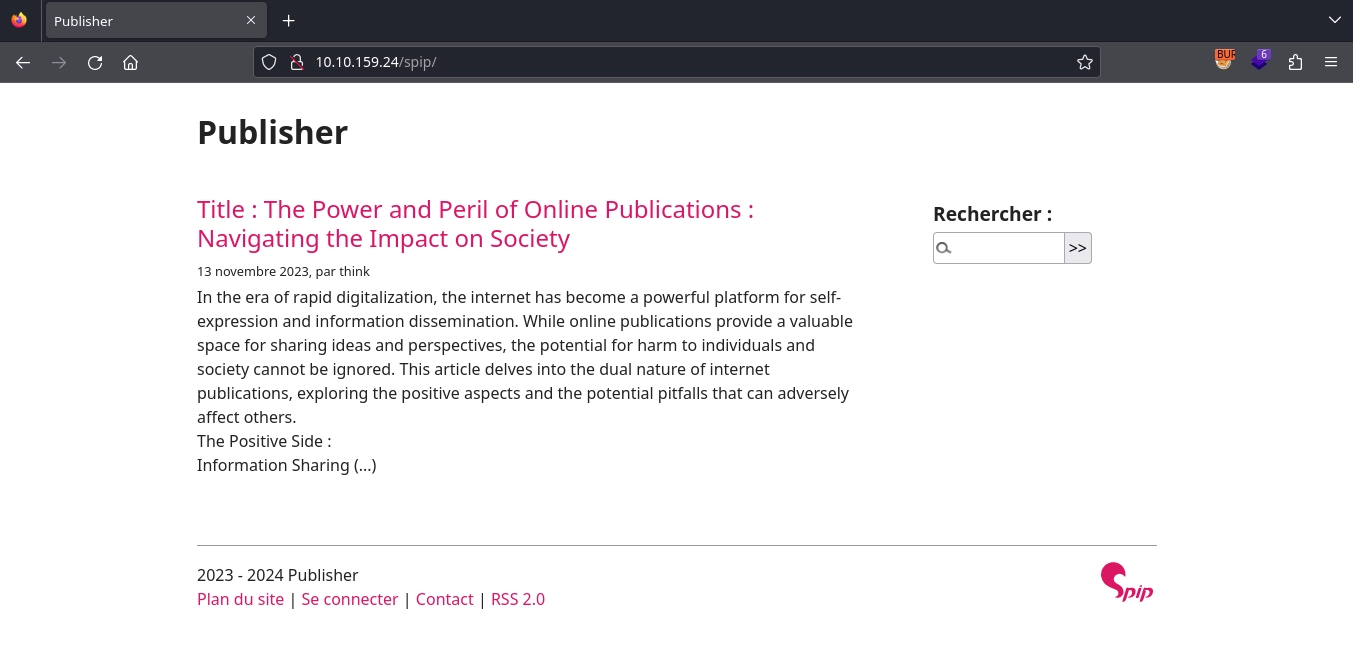This screenshot has width=1353, height=671.
Task: Click the SPIP logo in footer
Action: [1127, 582]
